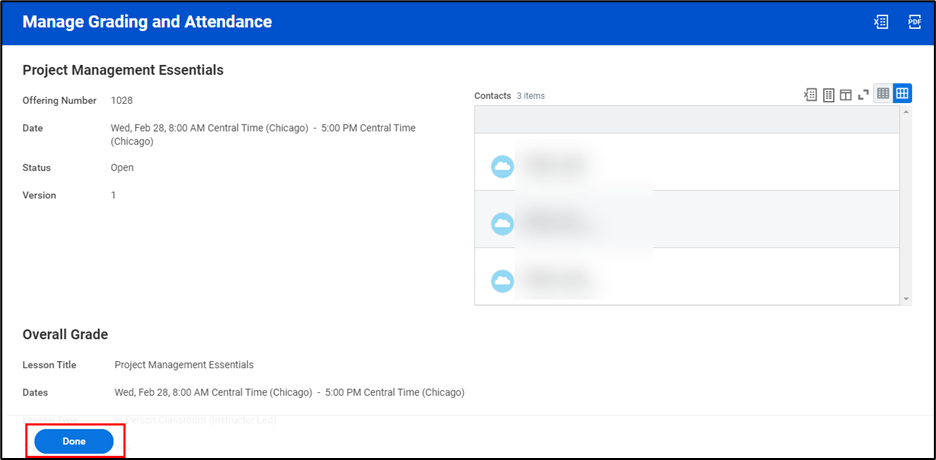Export Contacts table to Excel
The height and width of the screenshot is (460, 936).
(x=811, y=94)
